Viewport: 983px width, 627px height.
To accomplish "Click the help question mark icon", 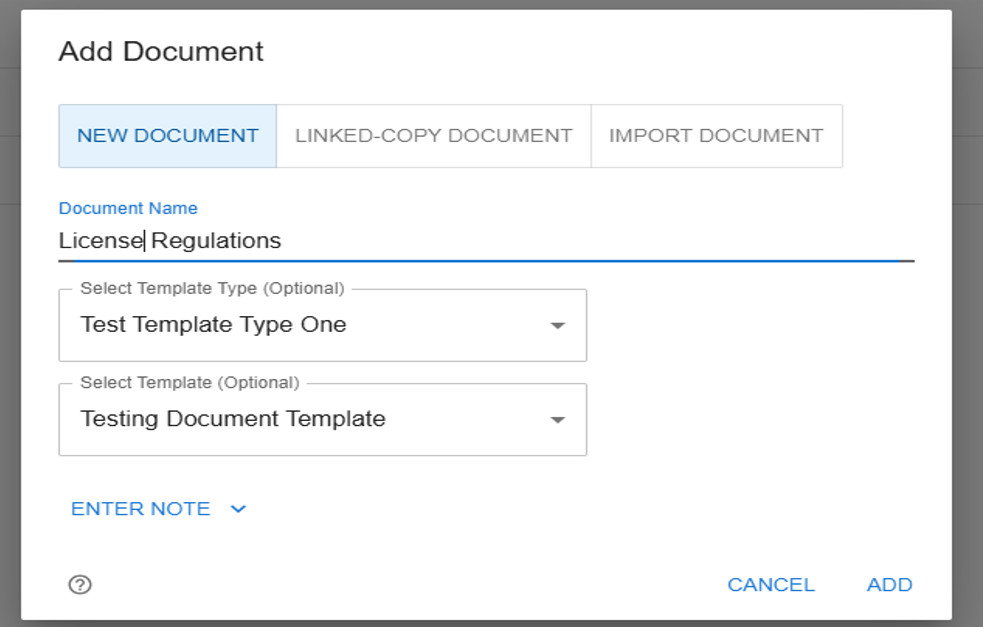I will tap(80, 585).
